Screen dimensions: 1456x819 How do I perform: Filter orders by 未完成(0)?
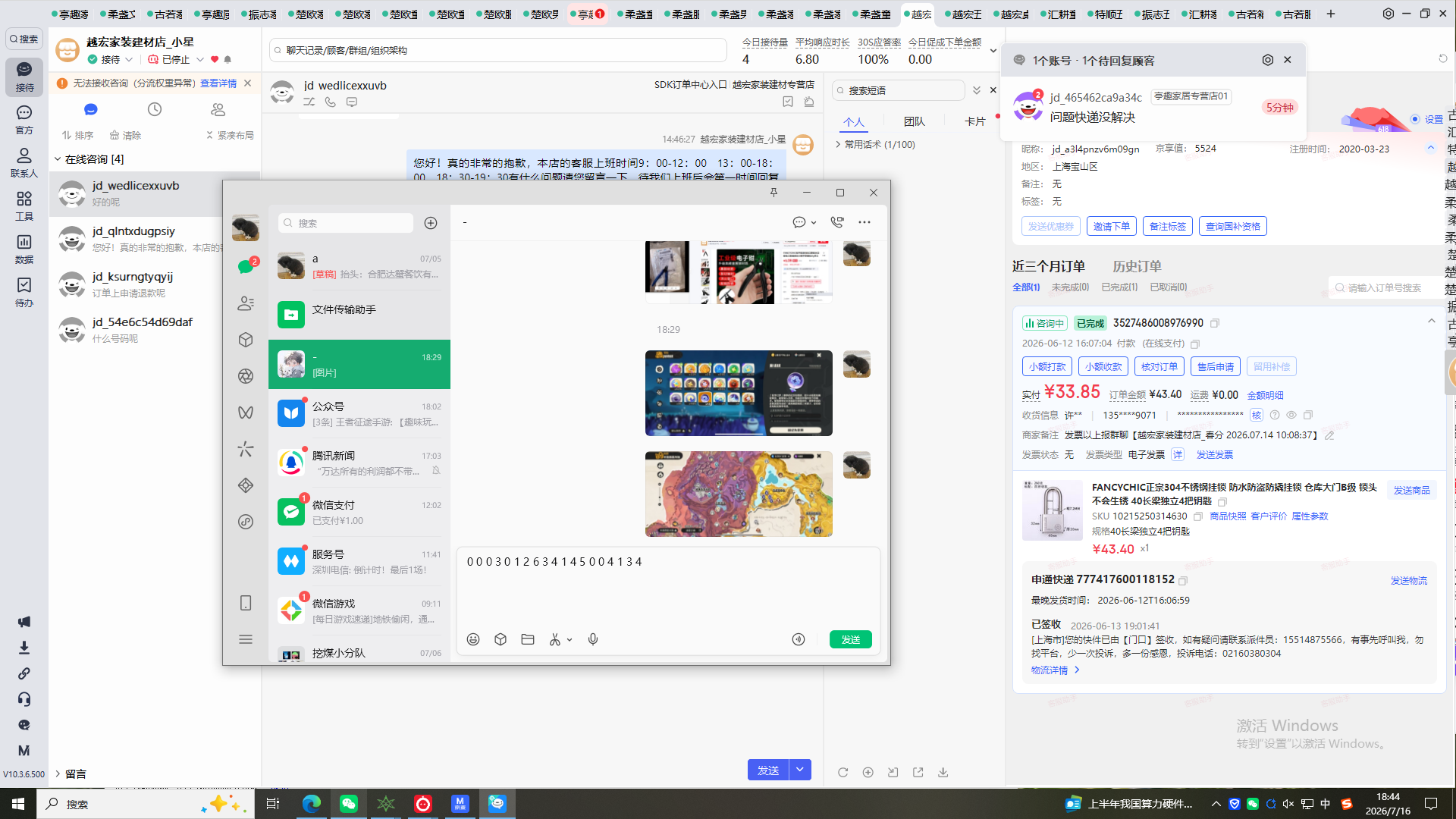(x=1070, y=287)
